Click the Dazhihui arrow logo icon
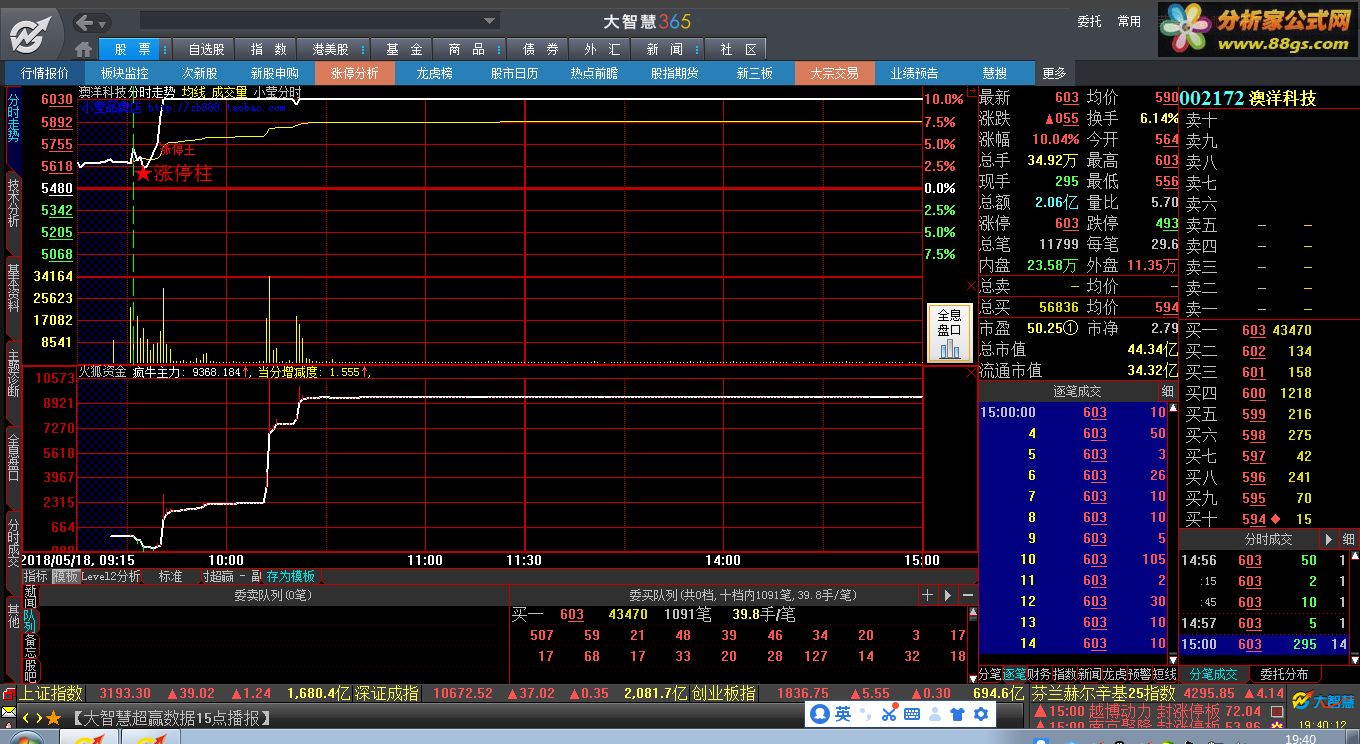 (x=33, y=34)
